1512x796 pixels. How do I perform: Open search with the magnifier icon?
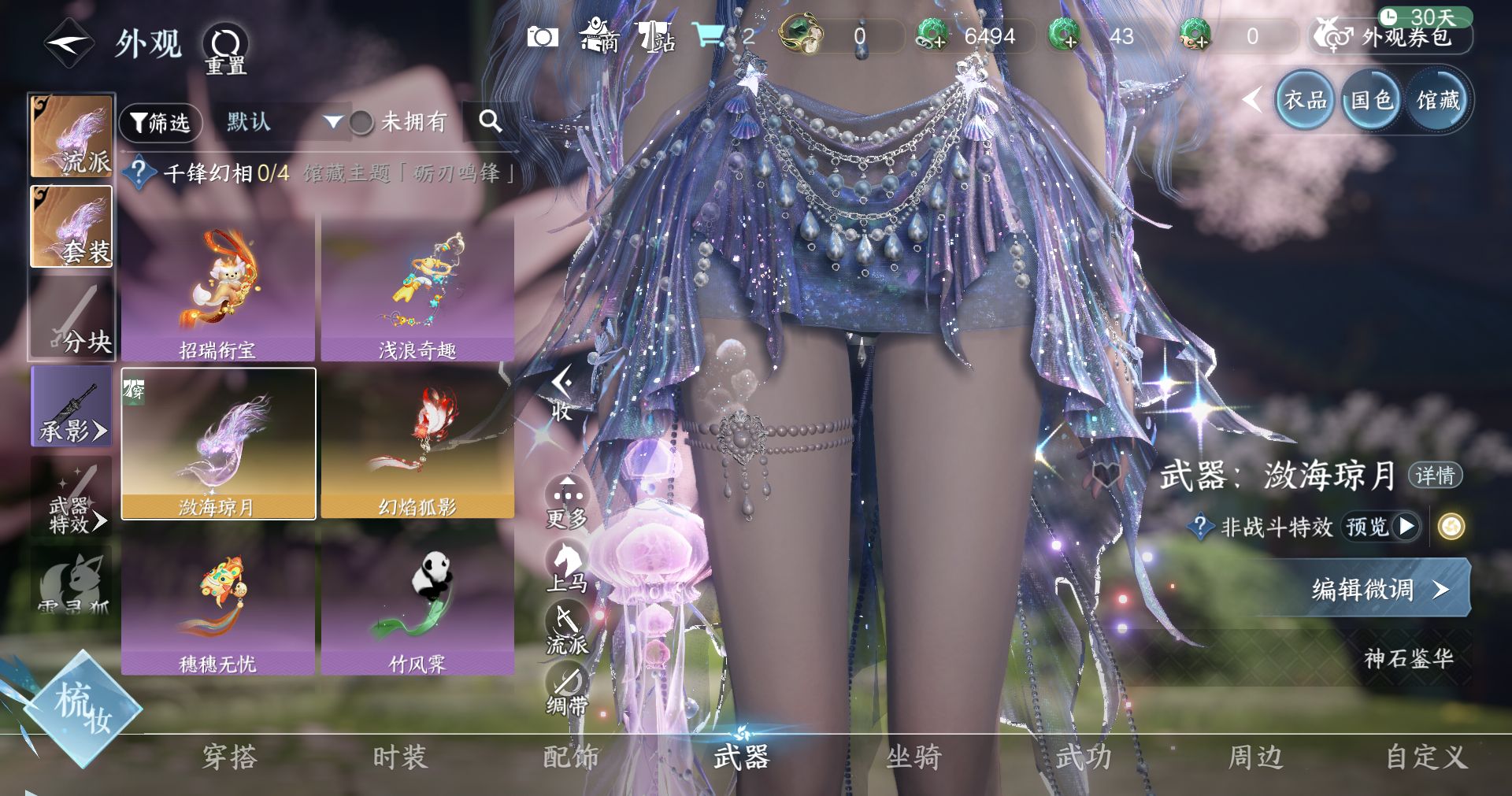490,121
